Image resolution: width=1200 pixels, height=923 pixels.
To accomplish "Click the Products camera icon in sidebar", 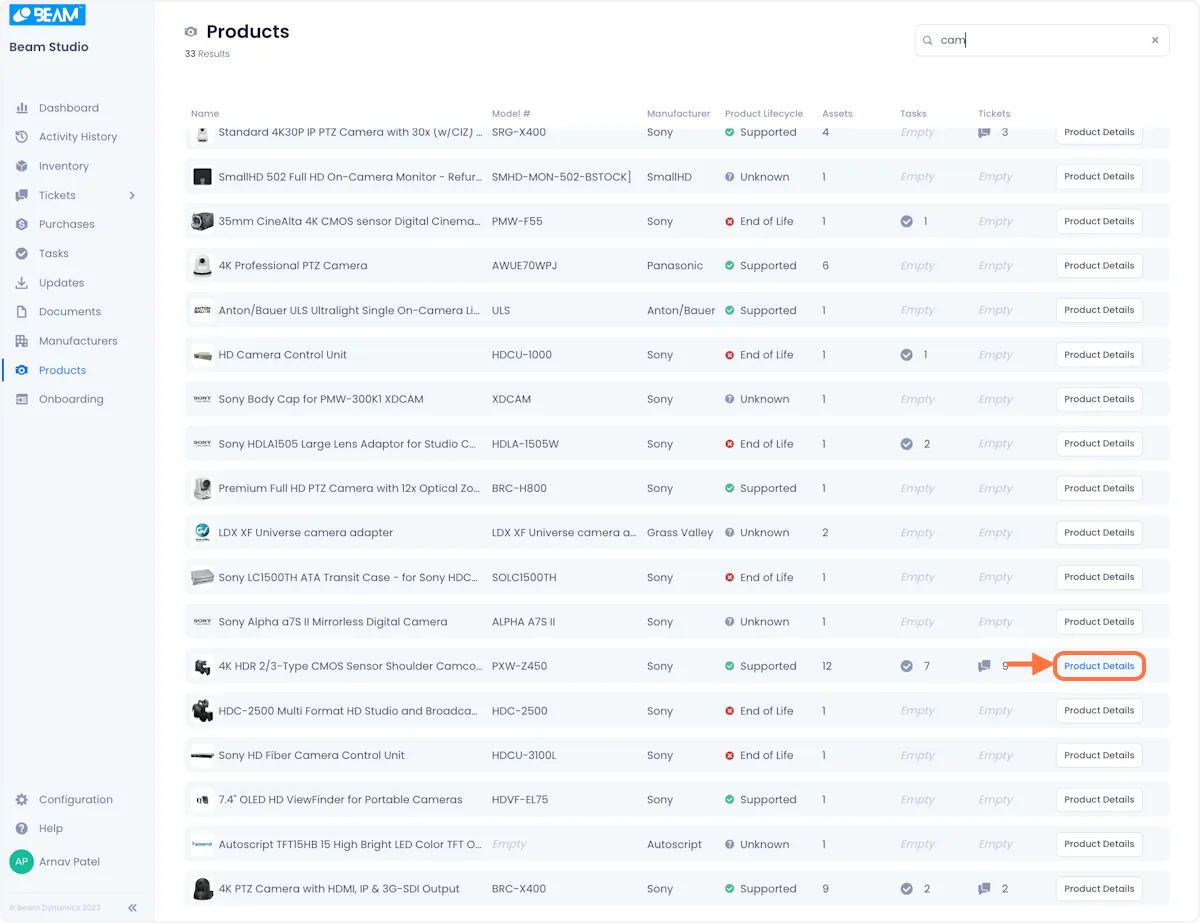I will click(22, 370).
